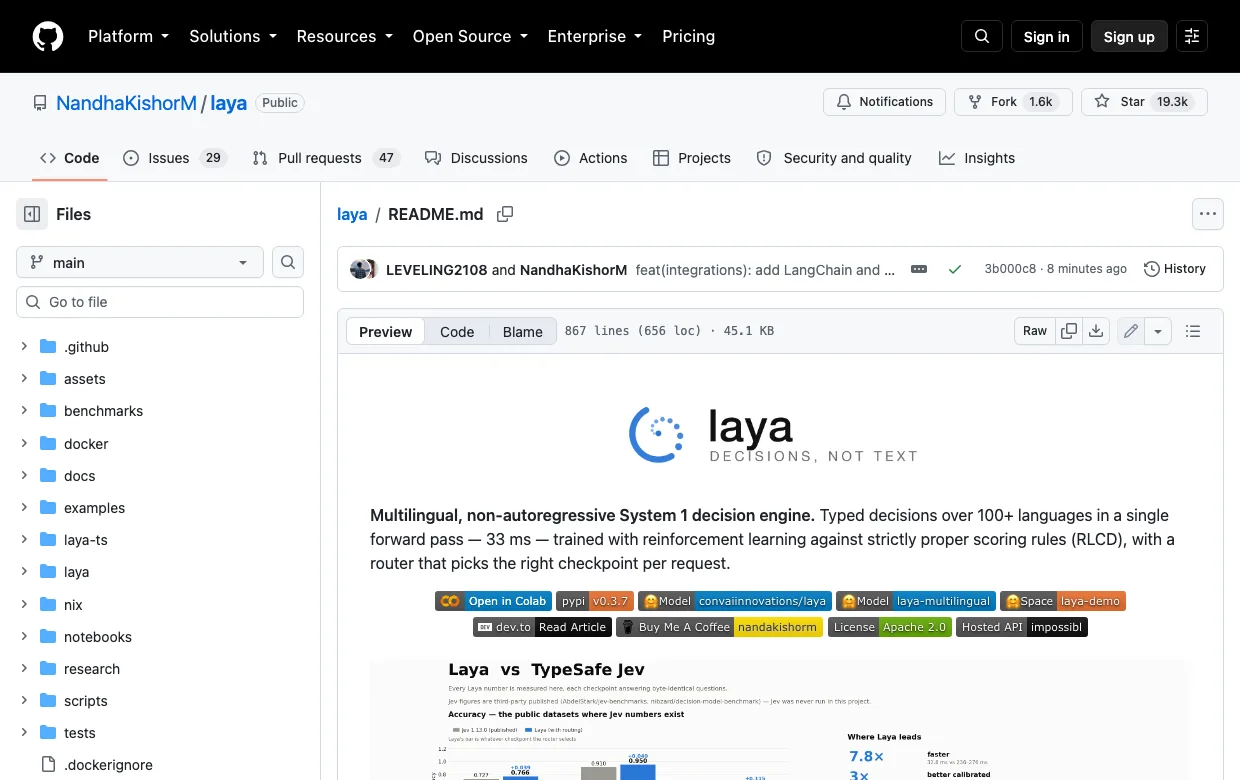
Task: Open the Raw file view
Action: tap(1035, 331)
